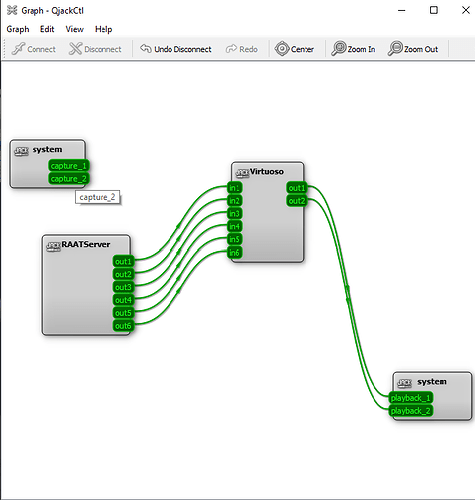The height and width of the screenshot is (500, 475).
Task: Click JACK icon on playback system node
Action: [405, 383]
